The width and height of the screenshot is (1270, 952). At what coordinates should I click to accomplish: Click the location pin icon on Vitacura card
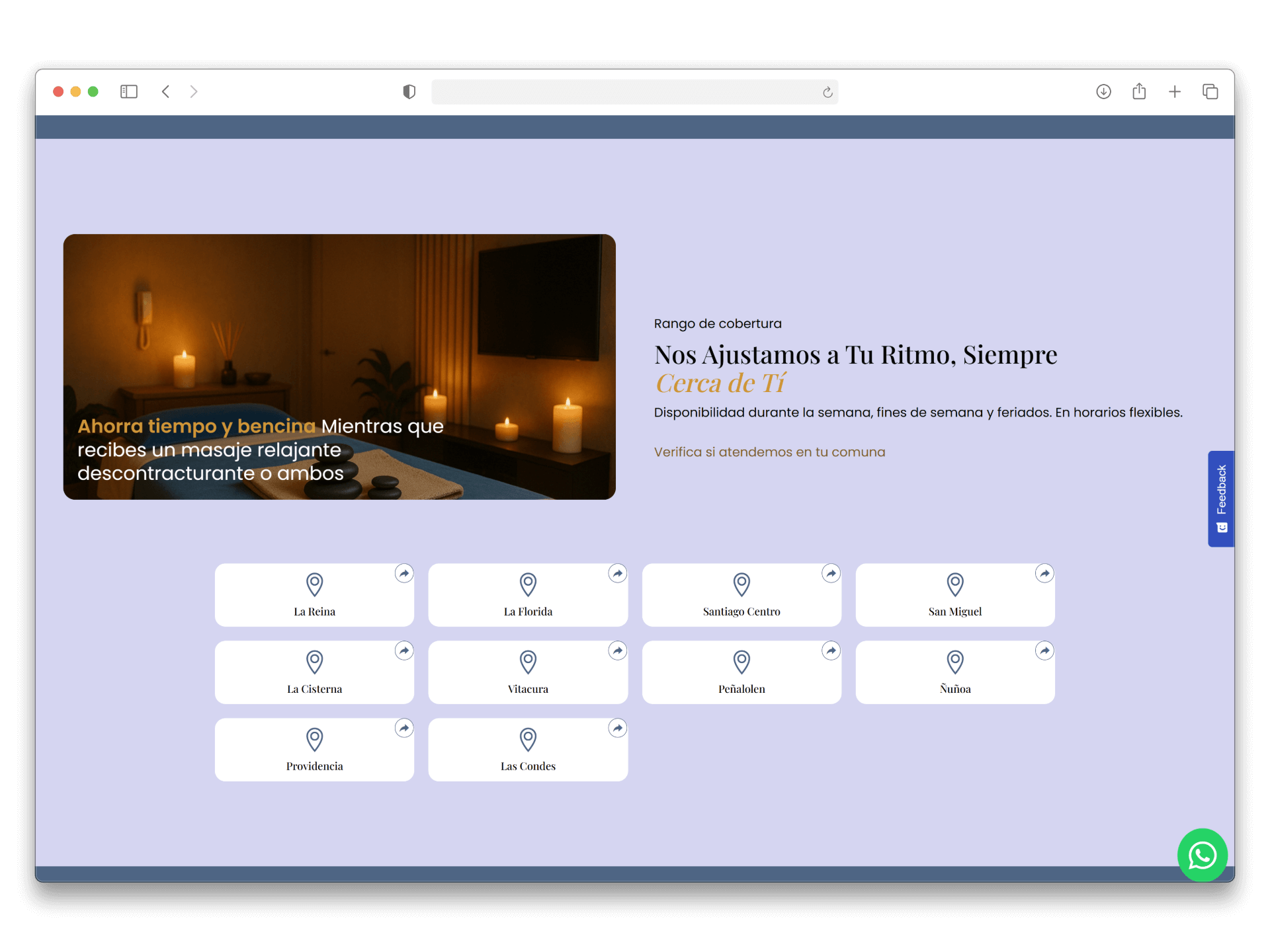click(x=528, y=662)
